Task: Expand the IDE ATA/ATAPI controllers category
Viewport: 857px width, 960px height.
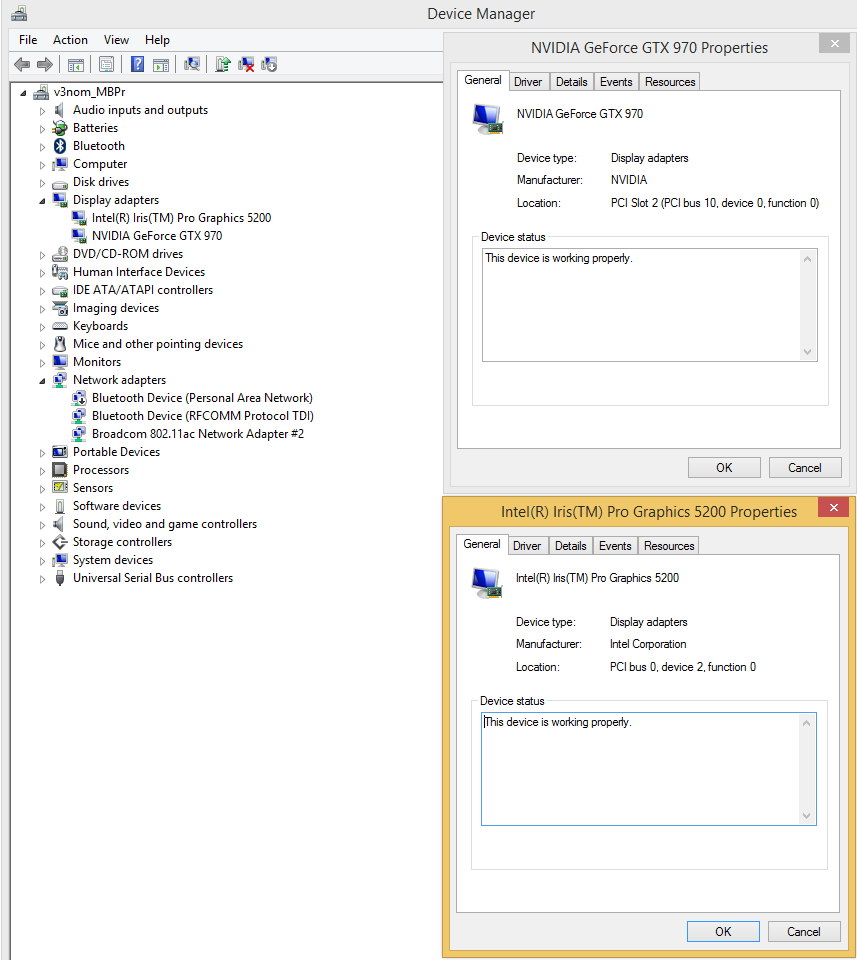Action: coord(42,291)
